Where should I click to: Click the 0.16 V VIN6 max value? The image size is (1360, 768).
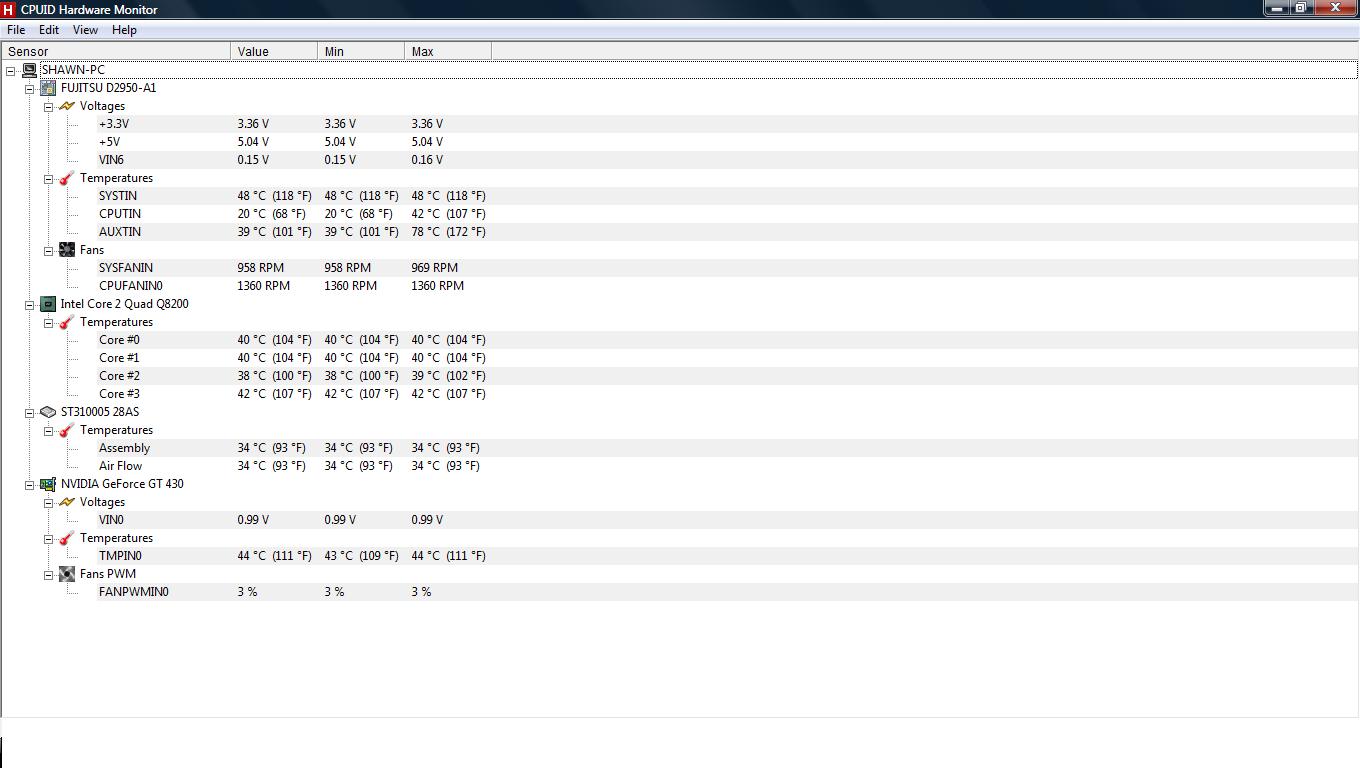click(x=427, y=160)
